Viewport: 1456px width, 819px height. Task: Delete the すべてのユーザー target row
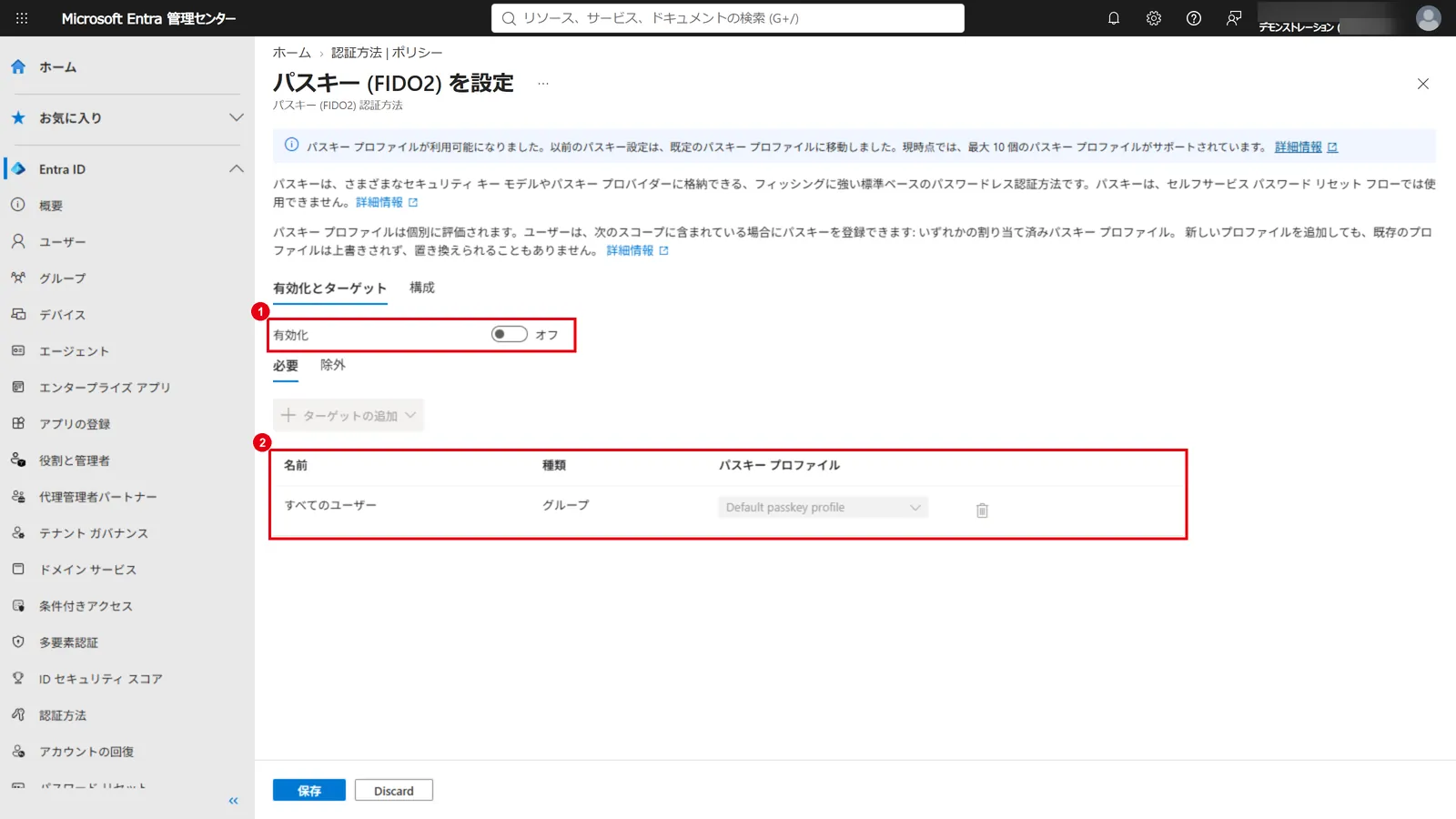pos(982,511)
